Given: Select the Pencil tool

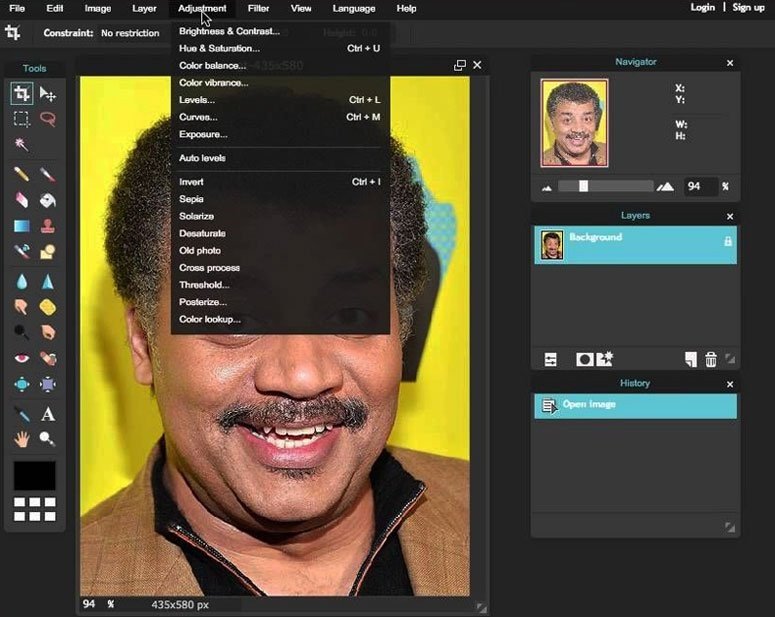Looking at the screenshot, I should [x=22, y=174].
